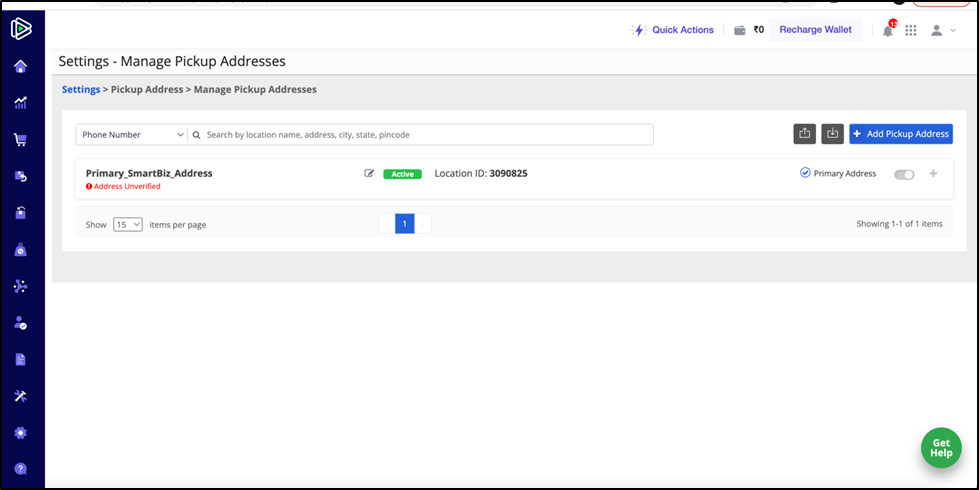Expand the user profile menu
Viewport: 979px width, 490px height.
click(943, 30)
